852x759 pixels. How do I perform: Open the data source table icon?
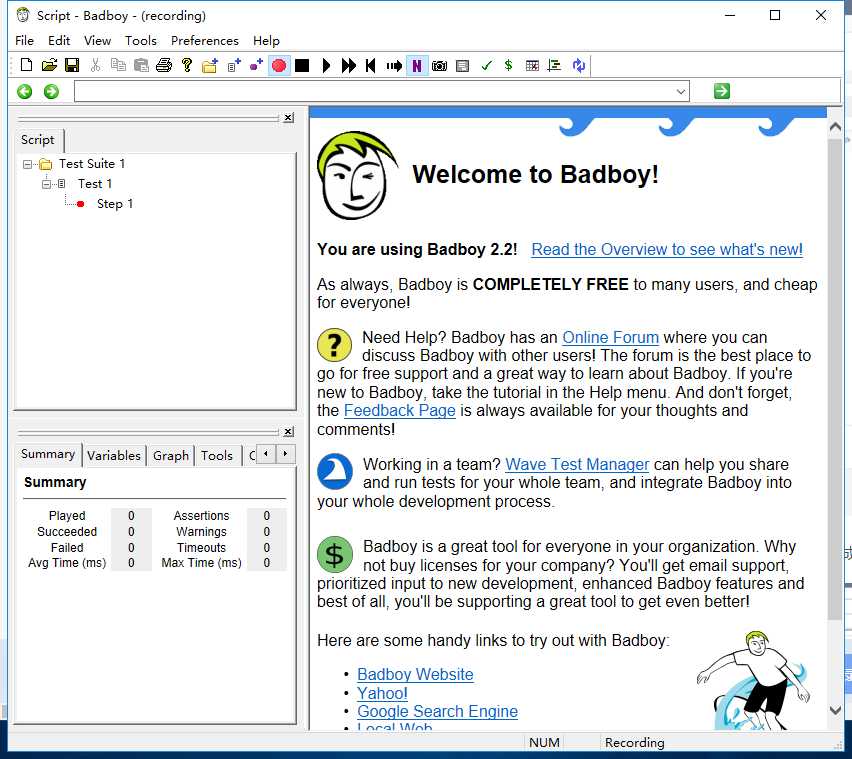coord(532,66)
